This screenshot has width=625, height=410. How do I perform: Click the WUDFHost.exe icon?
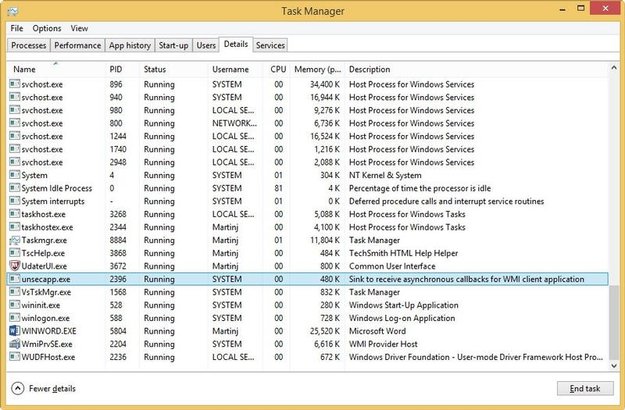[x=15, y=357]
